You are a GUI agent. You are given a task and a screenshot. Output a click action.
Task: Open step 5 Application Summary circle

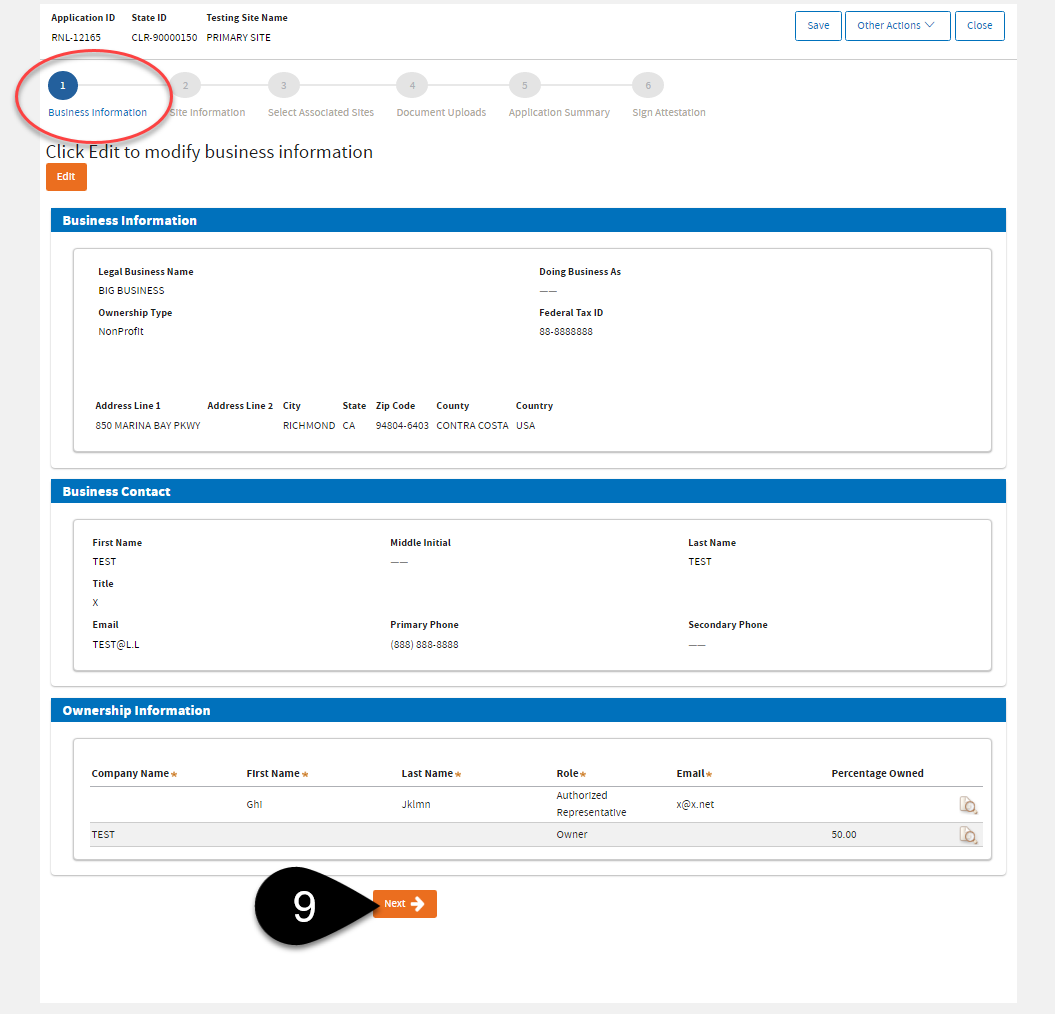click(x=524, y=85)
